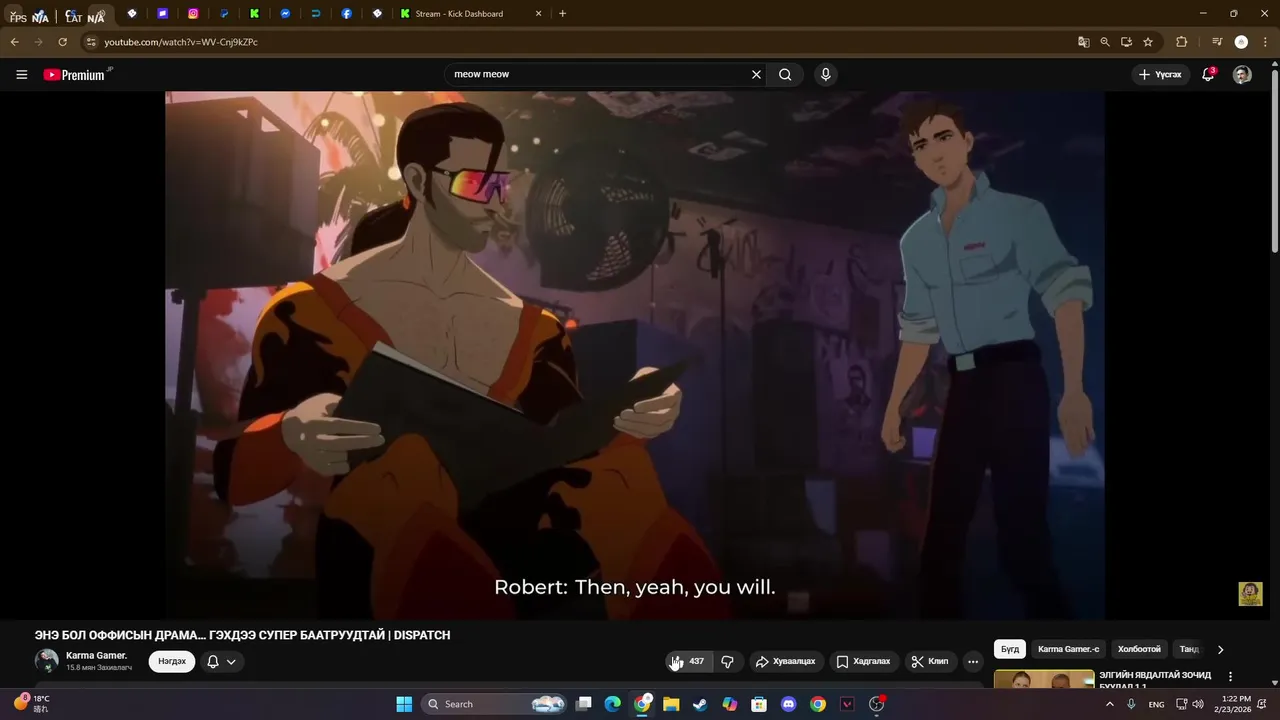1280x720 pixels.
Task: Switch to Stream - Kick Dashboard tab
Action: pyautogui.click(x=470, y=14)
